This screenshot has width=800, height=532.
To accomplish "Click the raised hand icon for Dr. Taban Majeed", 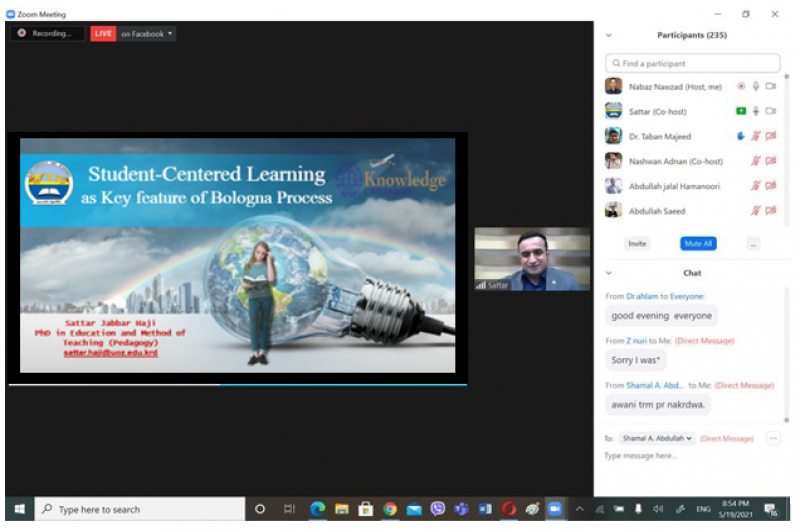I will click(741, 136).
